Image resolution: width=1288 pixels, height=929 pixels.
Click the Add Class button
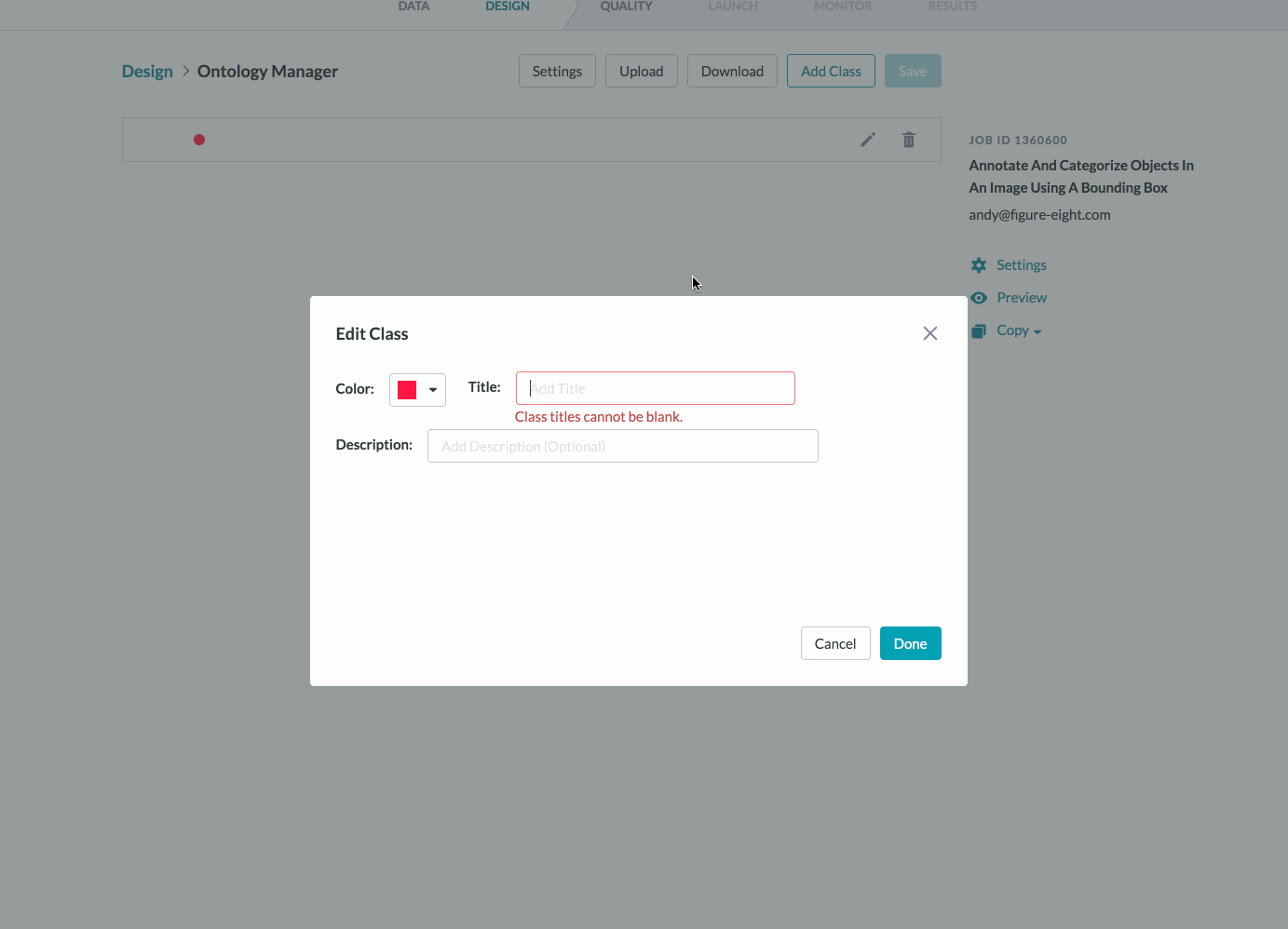click(x=831, y=71)
